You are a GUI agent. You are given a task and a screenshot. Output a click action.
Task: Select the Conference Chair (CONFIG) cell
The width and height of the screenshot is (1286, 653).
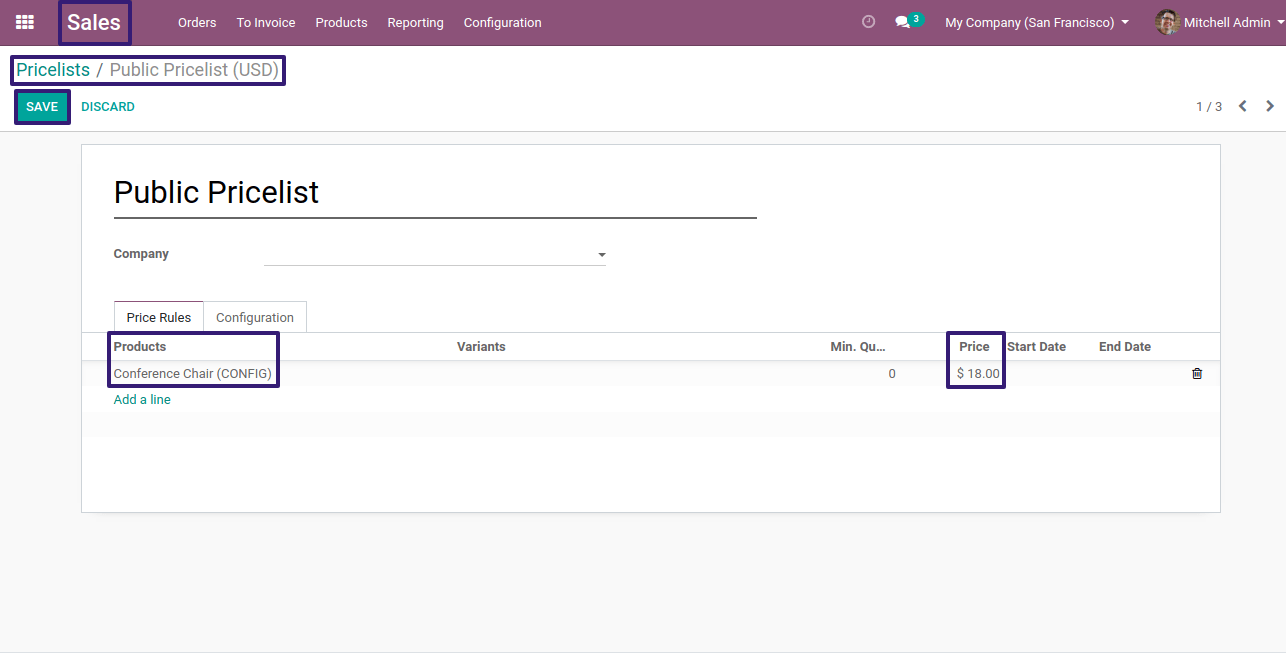193,374
